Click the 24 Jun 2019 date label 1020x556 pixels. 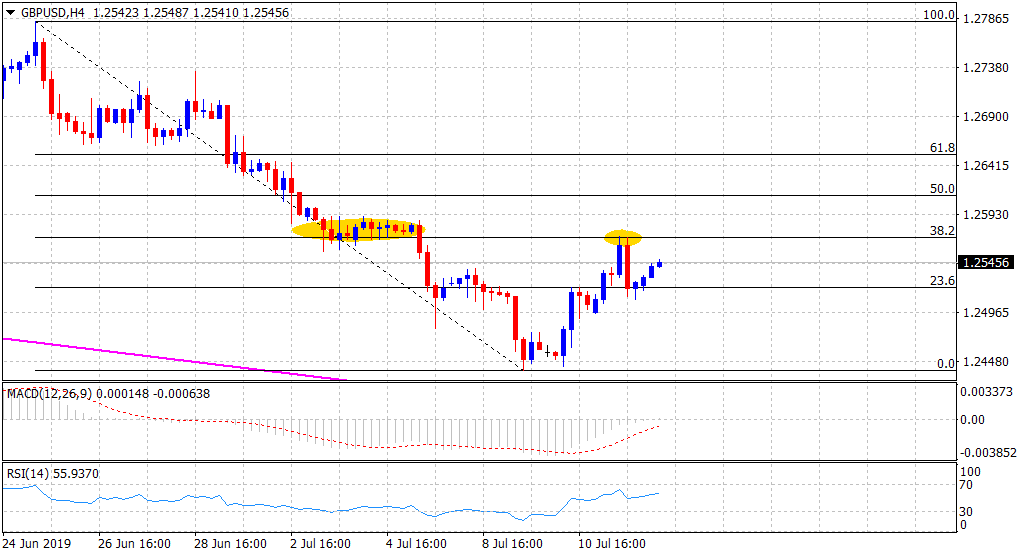click(37, 543)
